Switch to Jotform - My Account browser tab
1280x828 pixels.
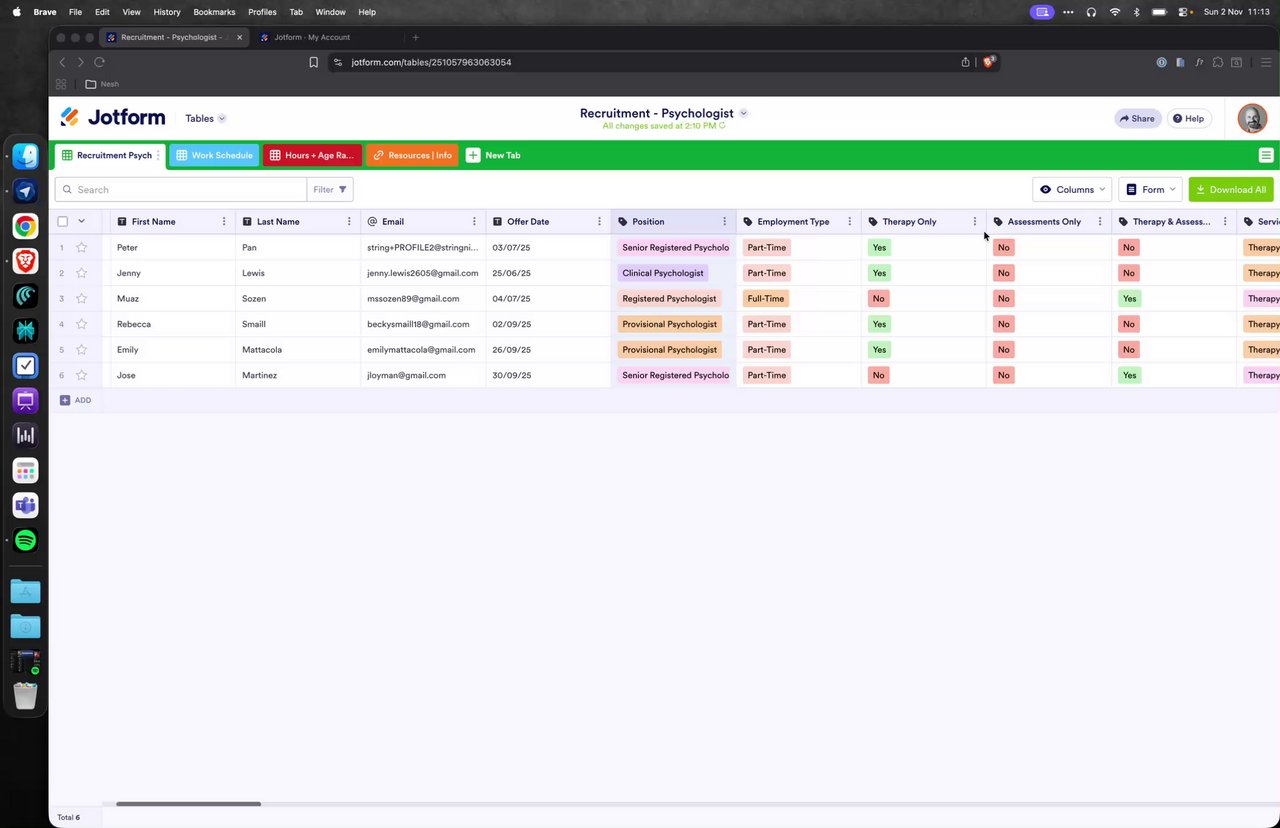click(312, 37)
